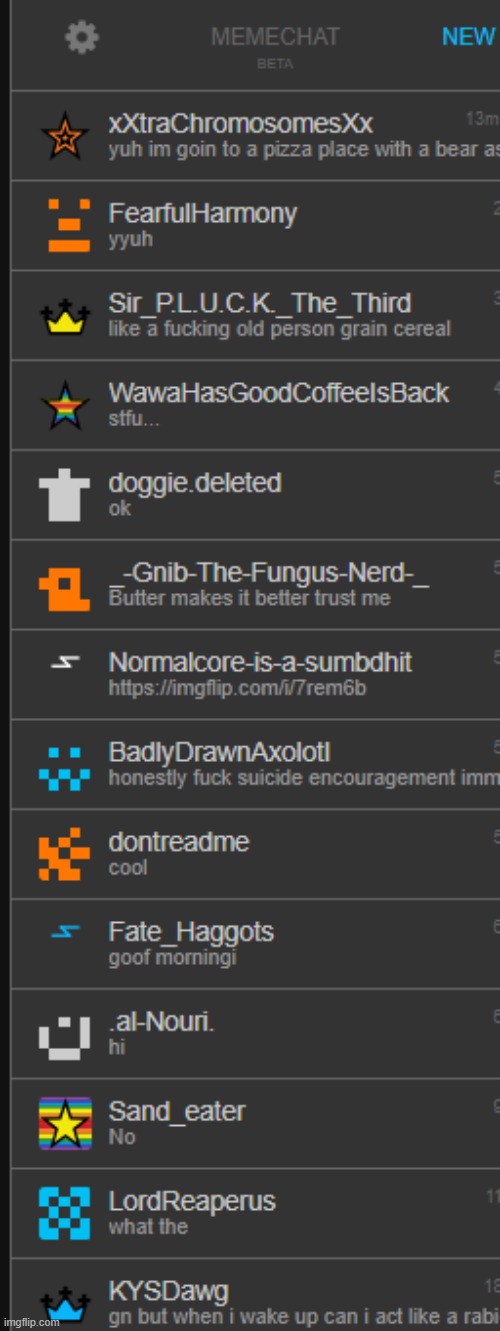The image size is (500, 1331).
Task: Select the .al-Nouri. chat row
Action: point(255,1034)
